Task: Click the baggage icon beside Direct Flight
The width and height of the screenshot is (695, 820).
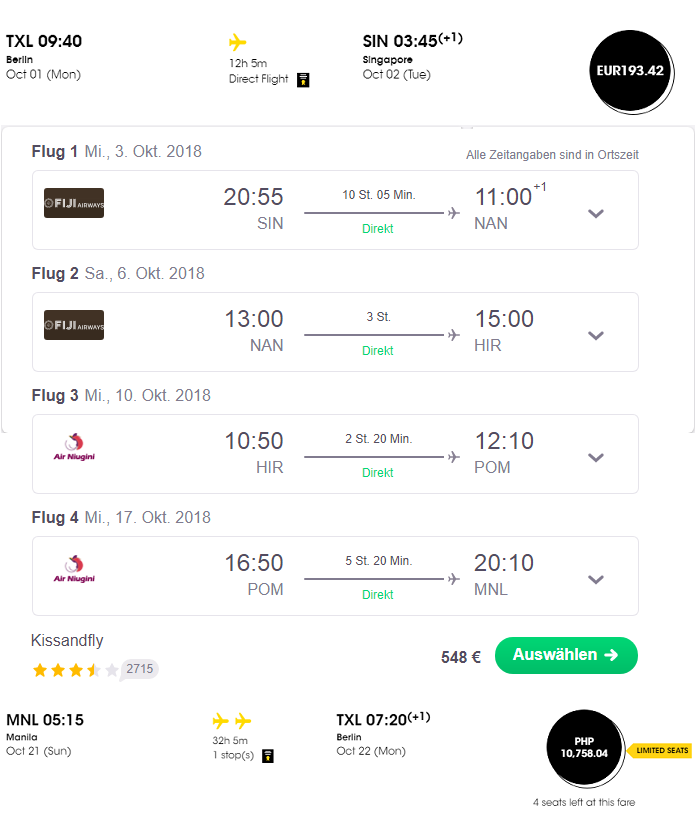Action: pyautogui.click(x=303, y=80)
